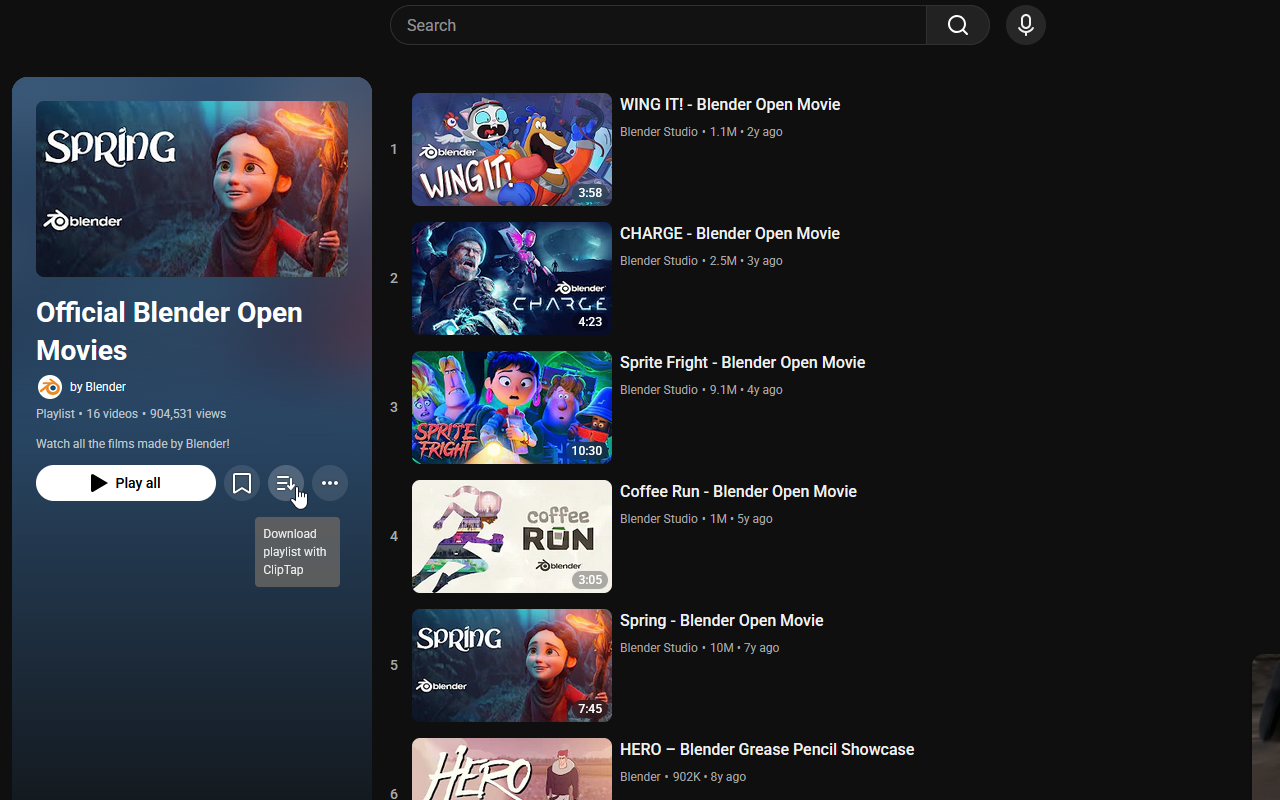Click the 'Playlist • 16 videos • 904,531 views' text
Screen dimensions: 1280x800
[x=131, y=414]
